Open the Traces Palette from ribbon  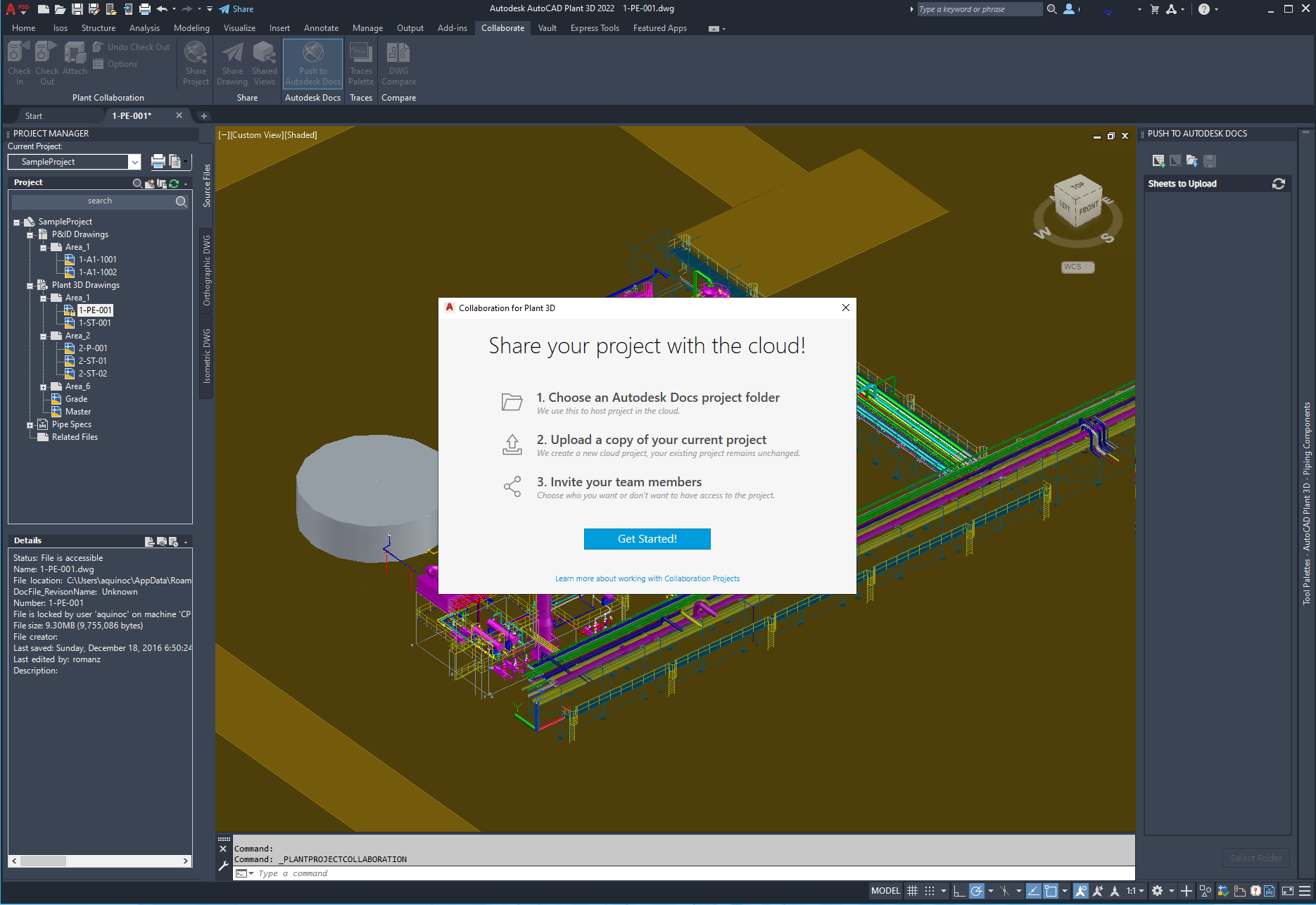point(361,63)
